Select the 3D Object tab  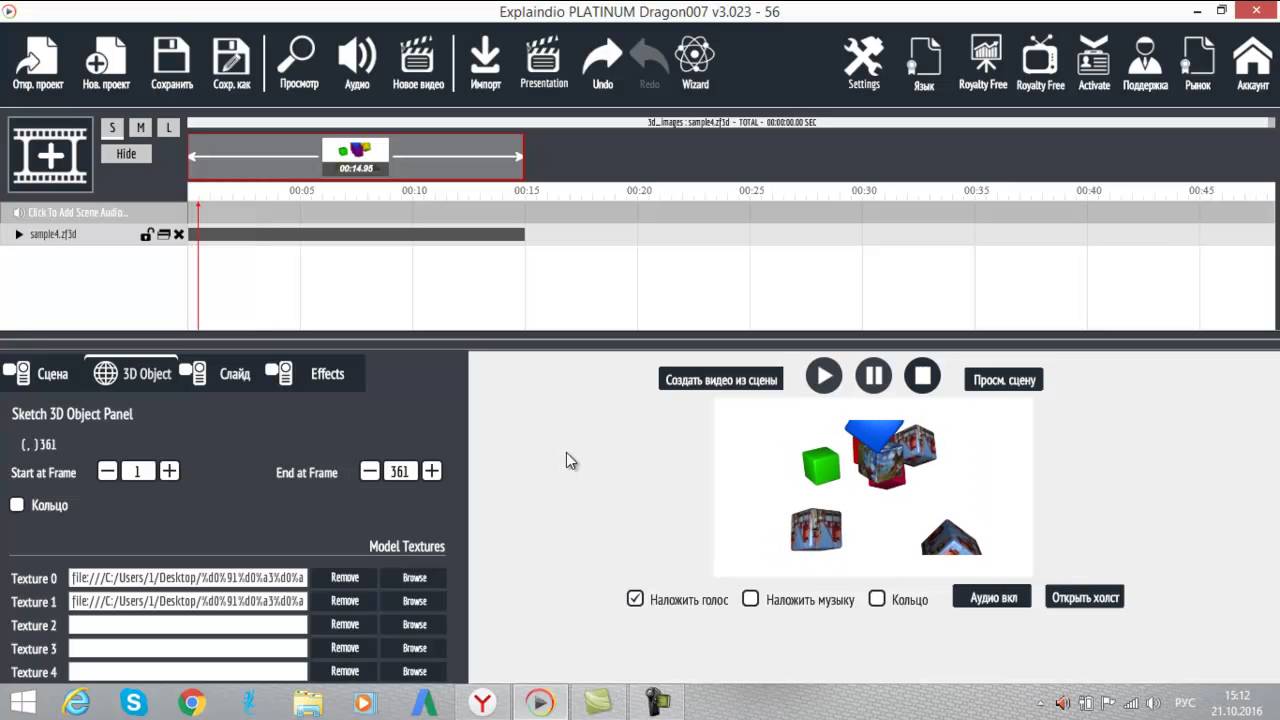click(132, 374)
